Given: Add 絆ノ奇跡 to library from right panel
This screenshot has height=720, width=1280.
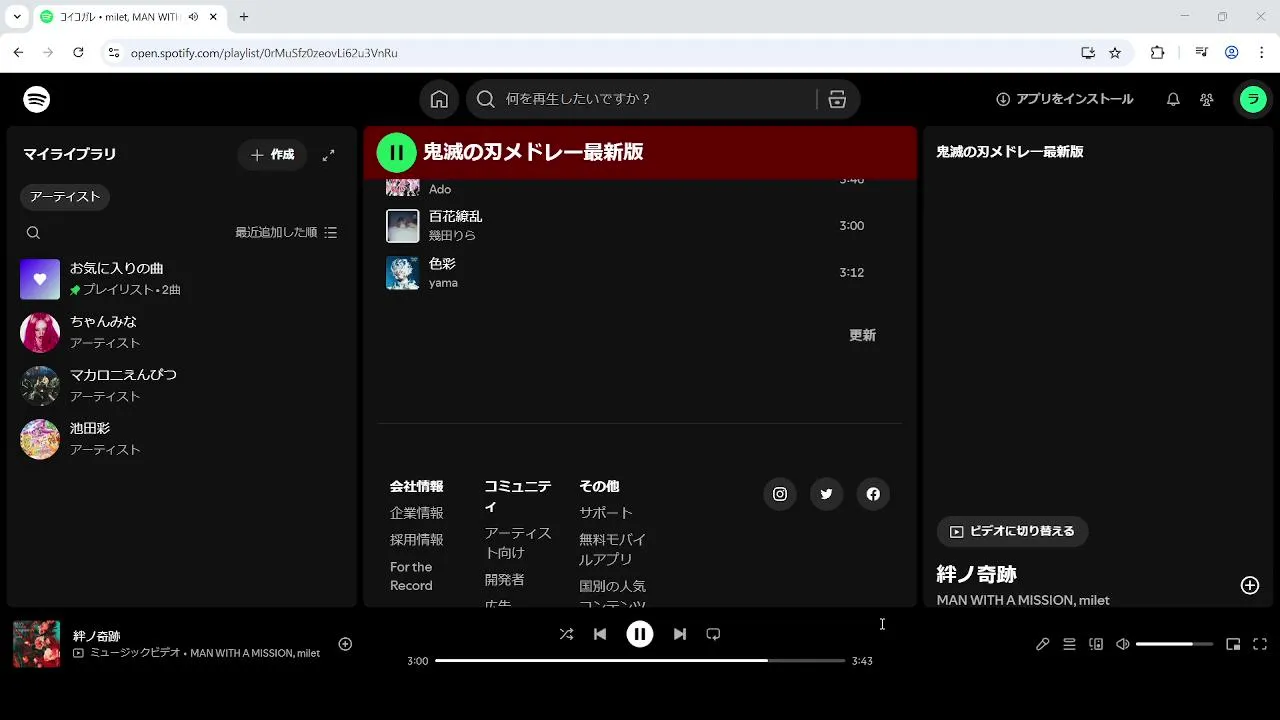Looking at the screenshot, I should coord(1250,585).
